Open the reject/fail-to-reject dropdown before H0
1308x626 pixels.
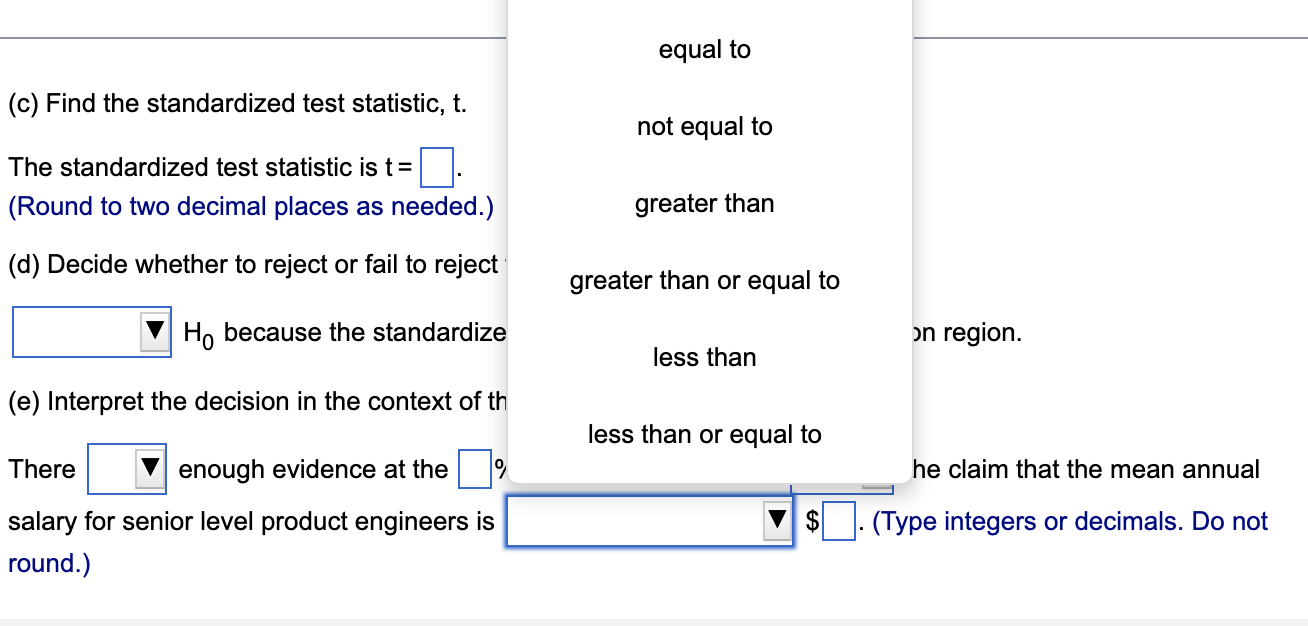[91, 331]
